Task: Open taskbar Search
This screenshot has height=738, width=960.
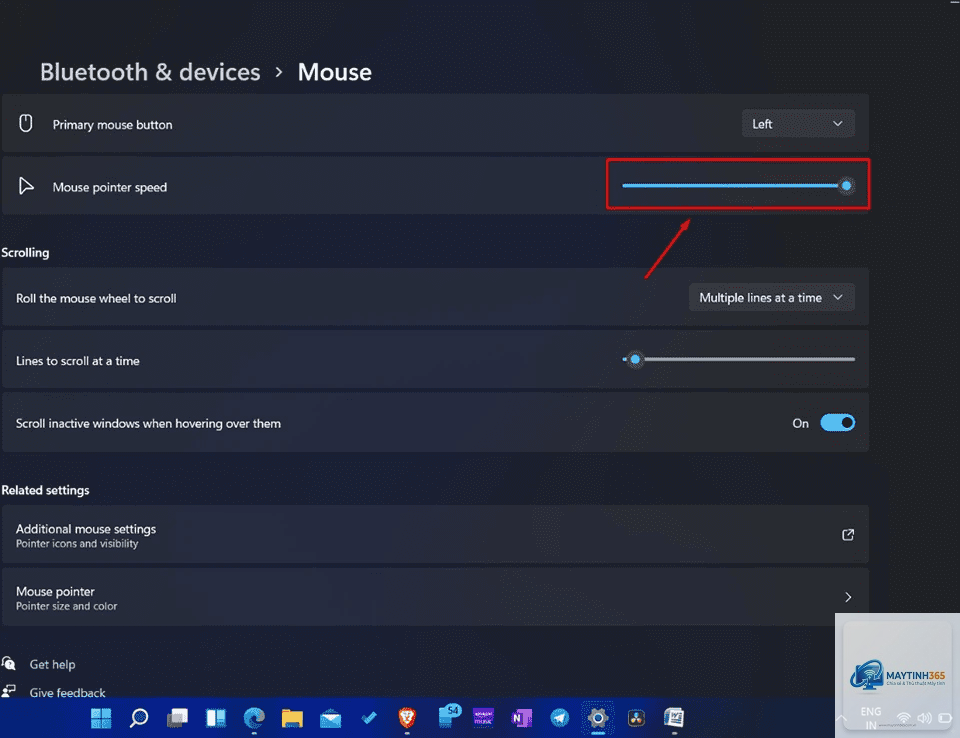Action: 139,718
